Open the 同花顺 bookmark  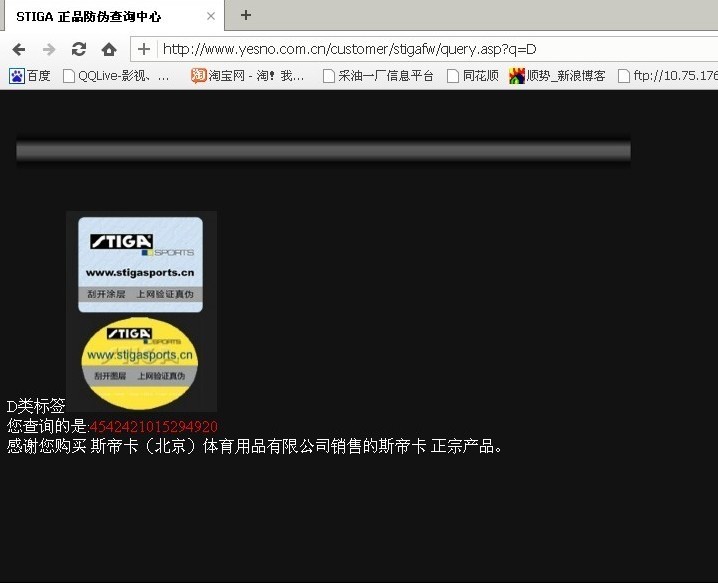click(472, 76)
